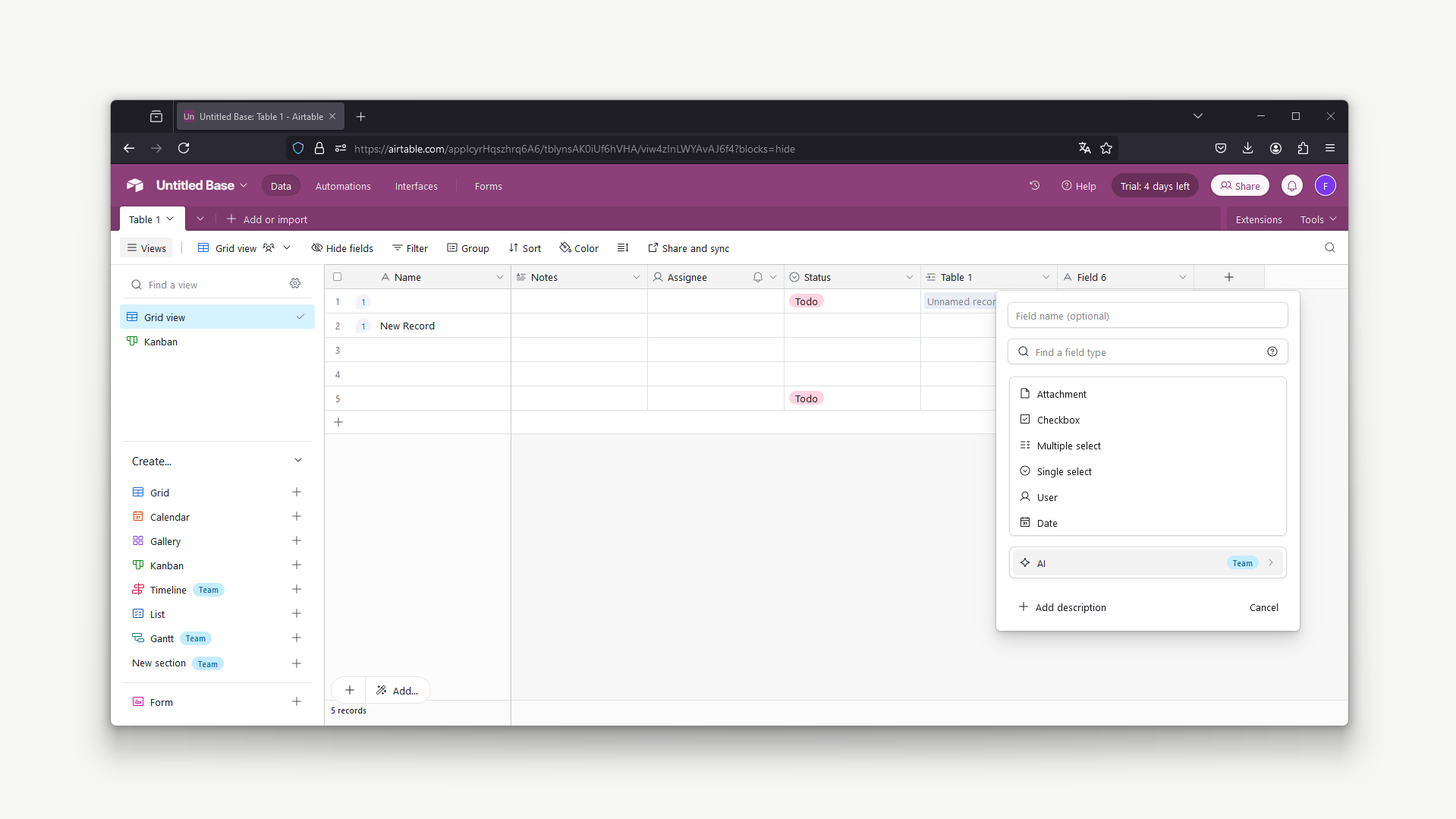
Task: Click the search magnifier in the toolbar
Action: (1329, 247)
